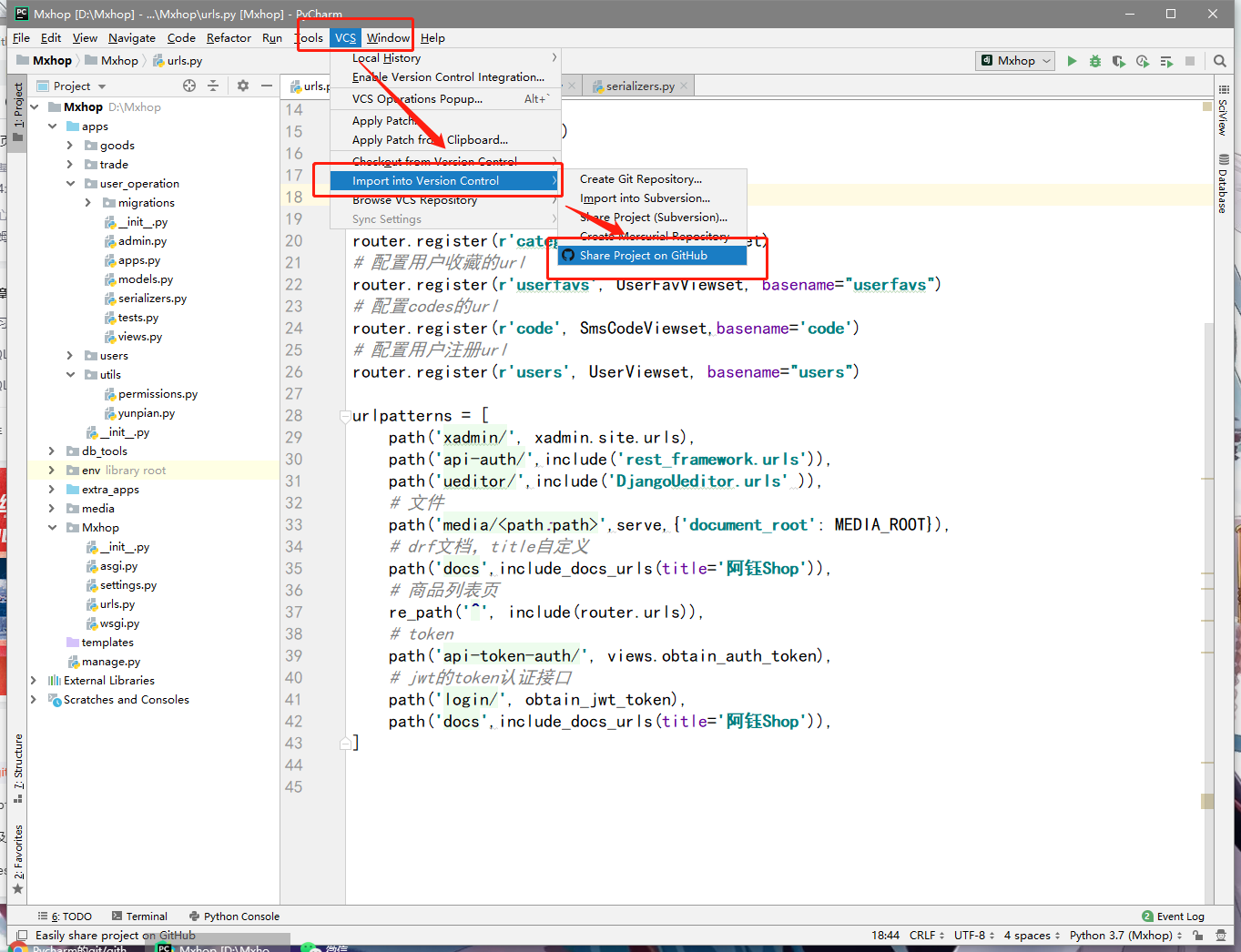The width and height of the screenshot is (1241, 952).
Task: Collapse the user_operation folder
Action: [x=70, y=184]
